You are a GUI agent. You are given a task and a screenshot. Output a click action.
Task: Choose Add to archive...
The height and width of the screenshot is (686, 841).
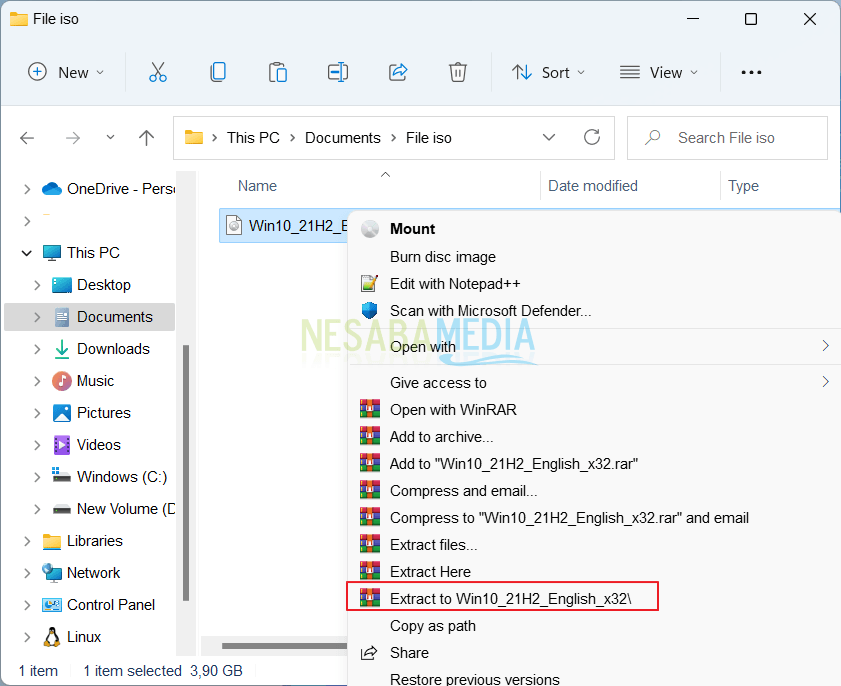coord(594,437)
